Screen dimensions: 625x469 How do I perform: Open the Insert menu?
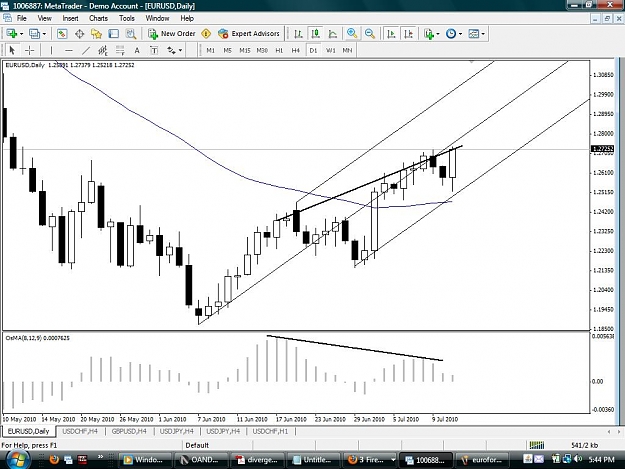tap(71, 18)
